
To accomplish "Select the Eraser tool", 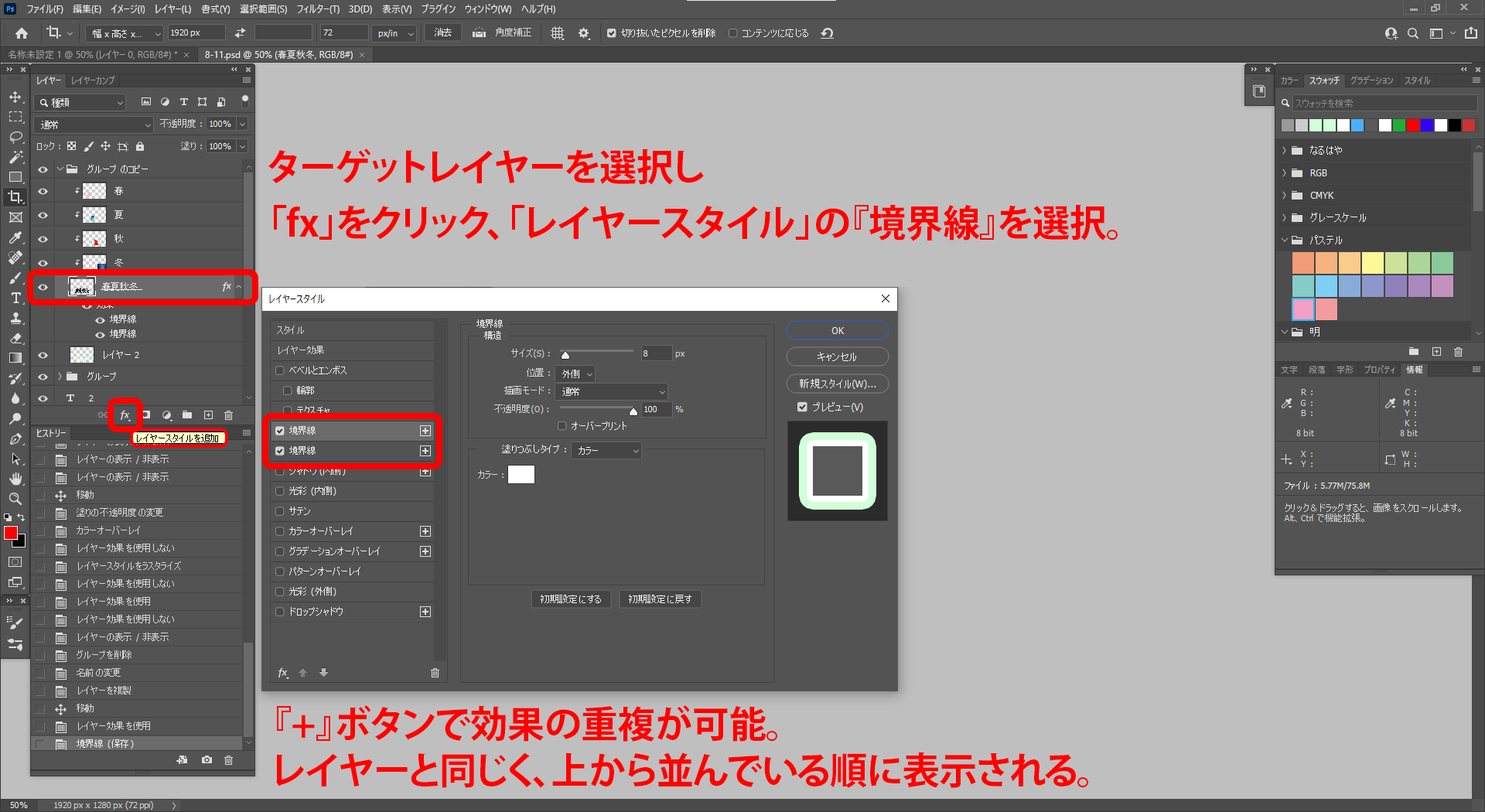I will click(15, 338).
